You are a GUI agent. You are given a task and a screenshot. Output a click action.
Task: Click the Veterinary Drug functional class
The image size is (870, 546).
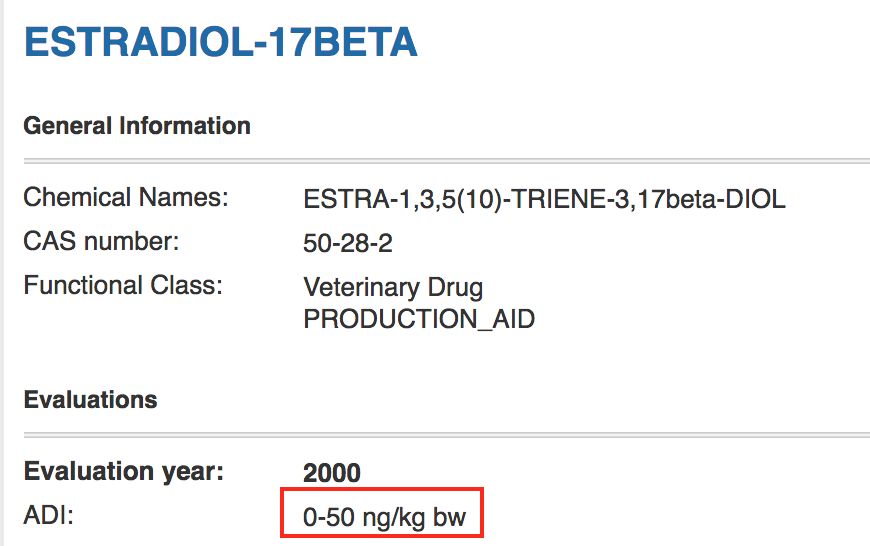pyautogui.click(x=393, y=288)
